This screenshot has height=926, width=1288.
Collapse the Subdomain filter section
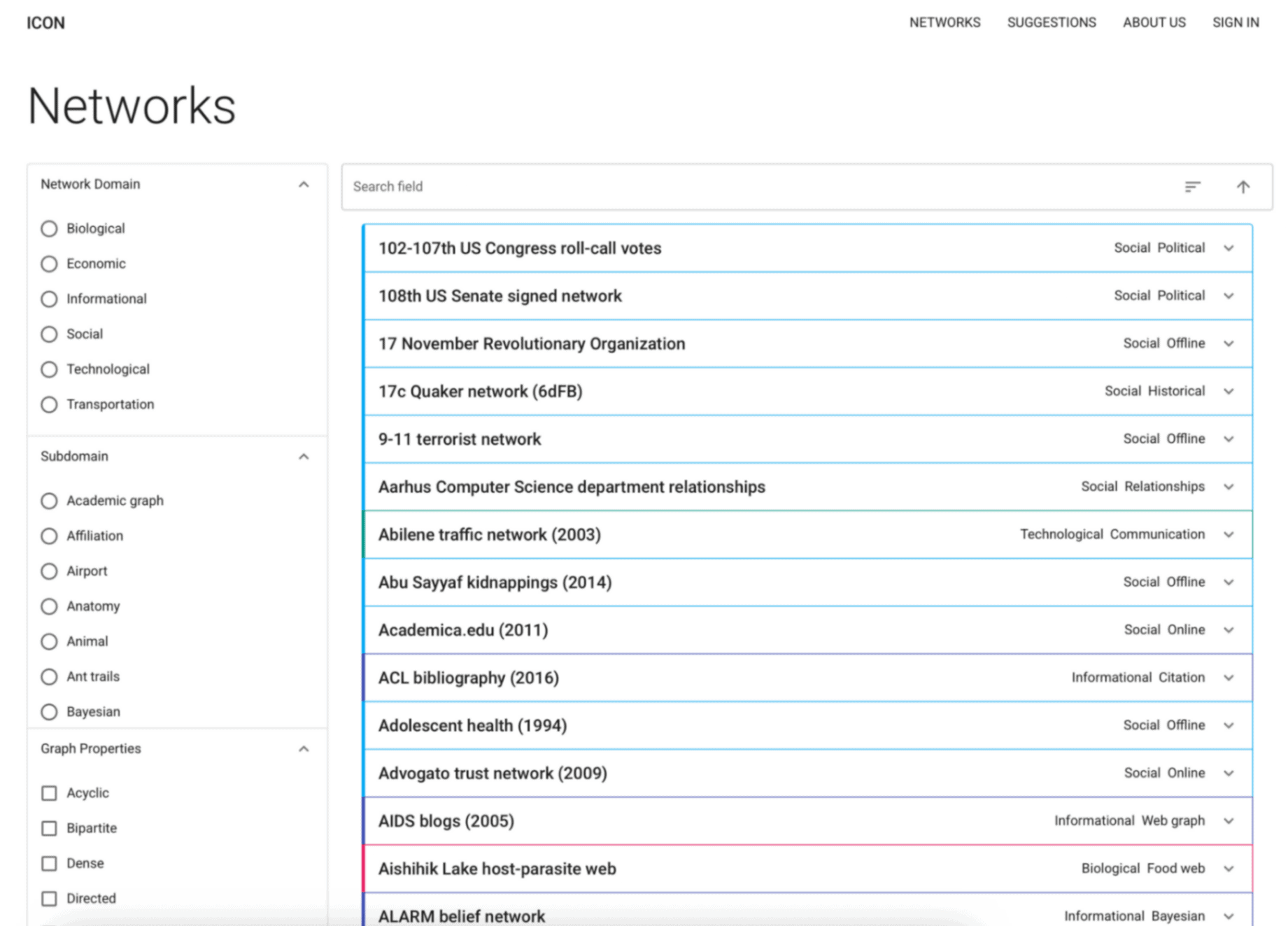point(304,456)
